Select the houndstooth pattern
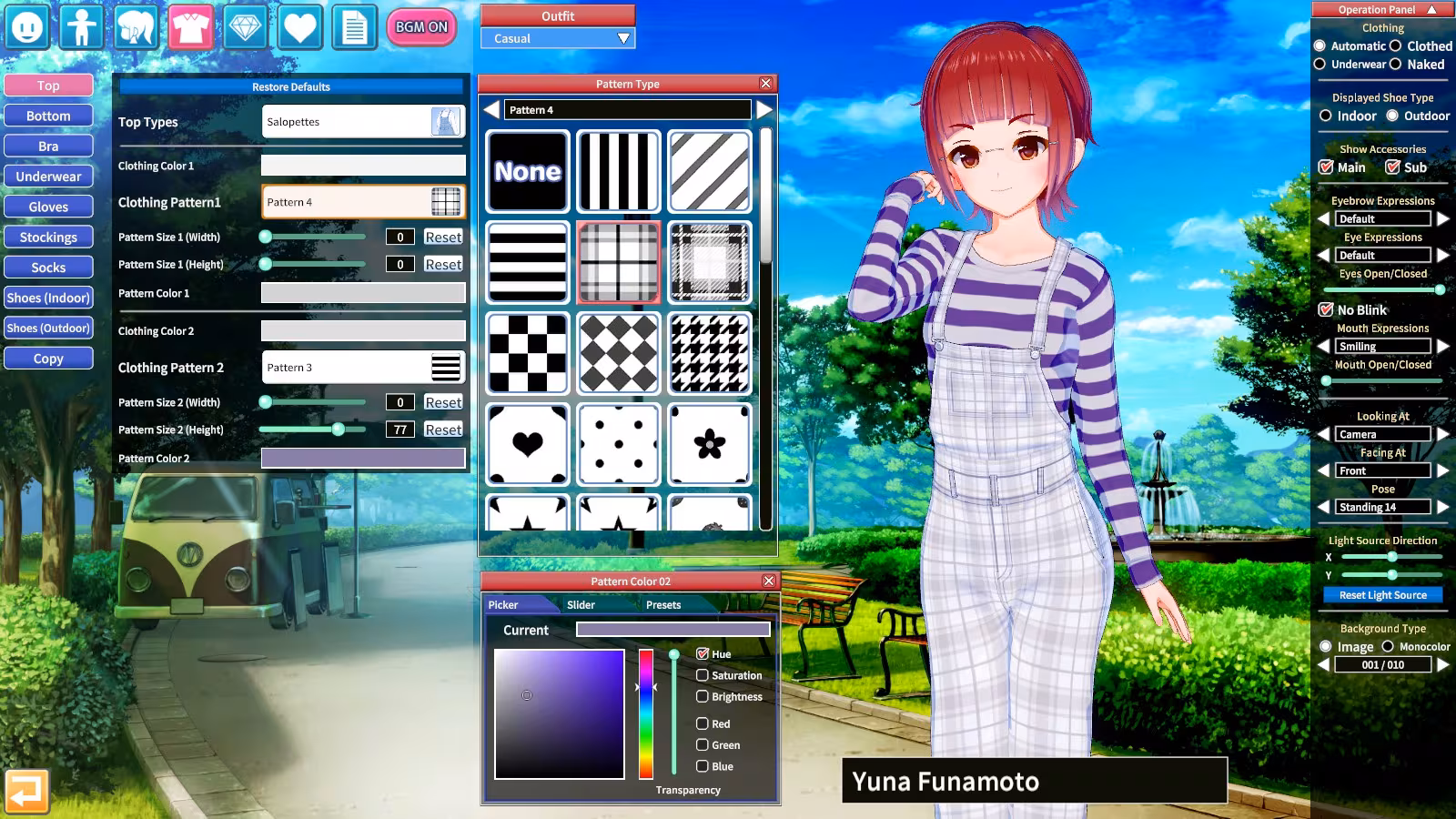 point(710,353)
